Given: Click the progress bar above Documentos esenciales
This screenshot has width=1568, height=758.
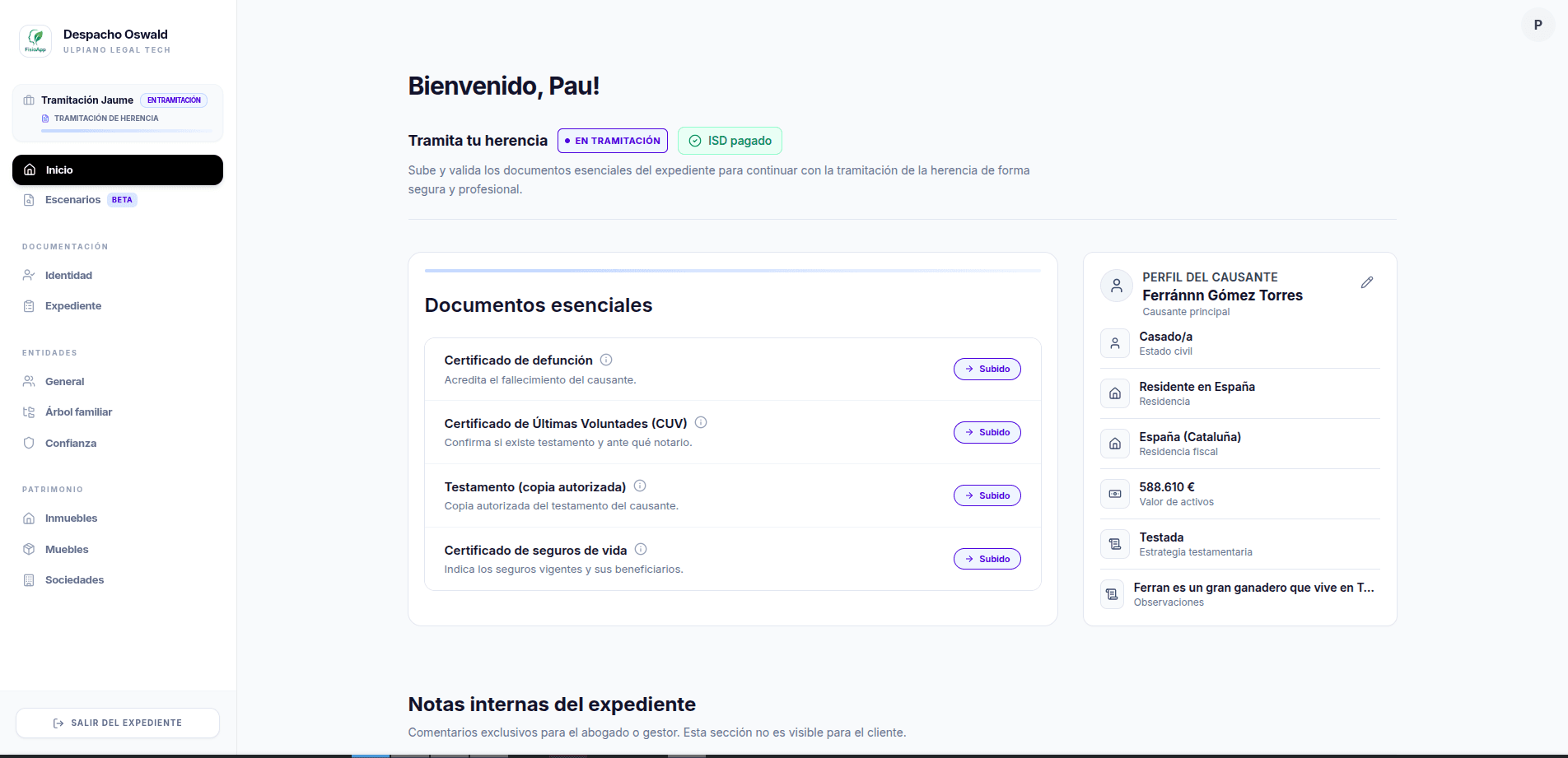Looking at the screenshot, I should 731,269.
